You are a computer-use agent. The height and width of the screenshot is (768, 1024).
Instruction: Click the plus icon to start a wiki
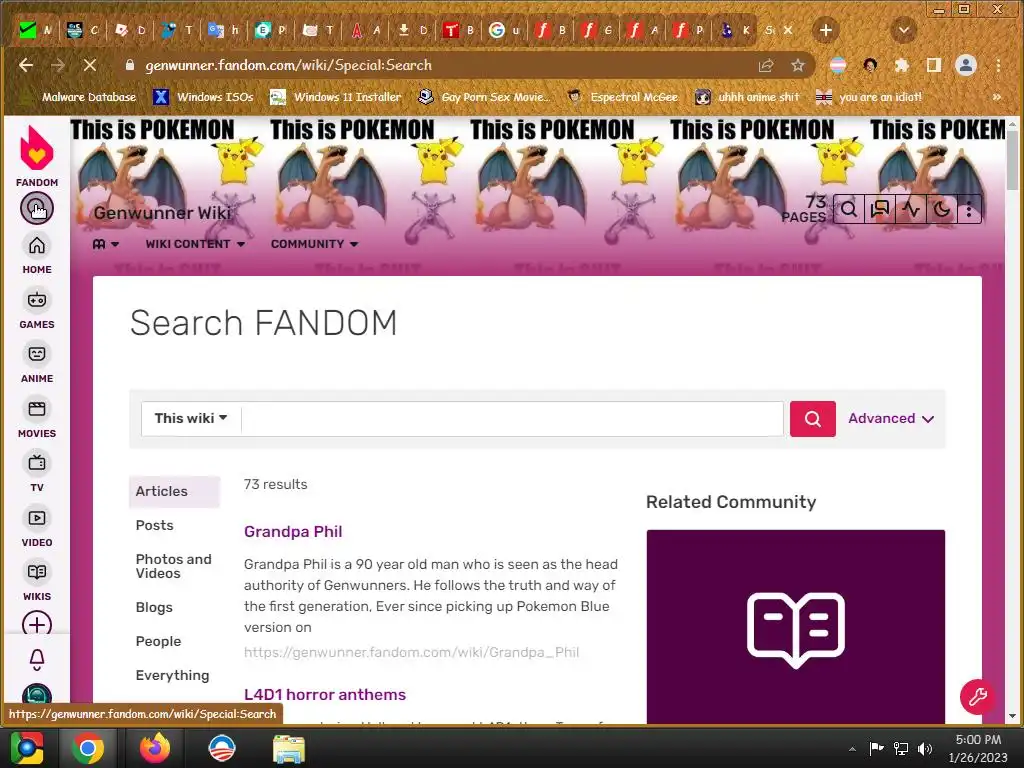pyautogui.click(x=37, y=623)
